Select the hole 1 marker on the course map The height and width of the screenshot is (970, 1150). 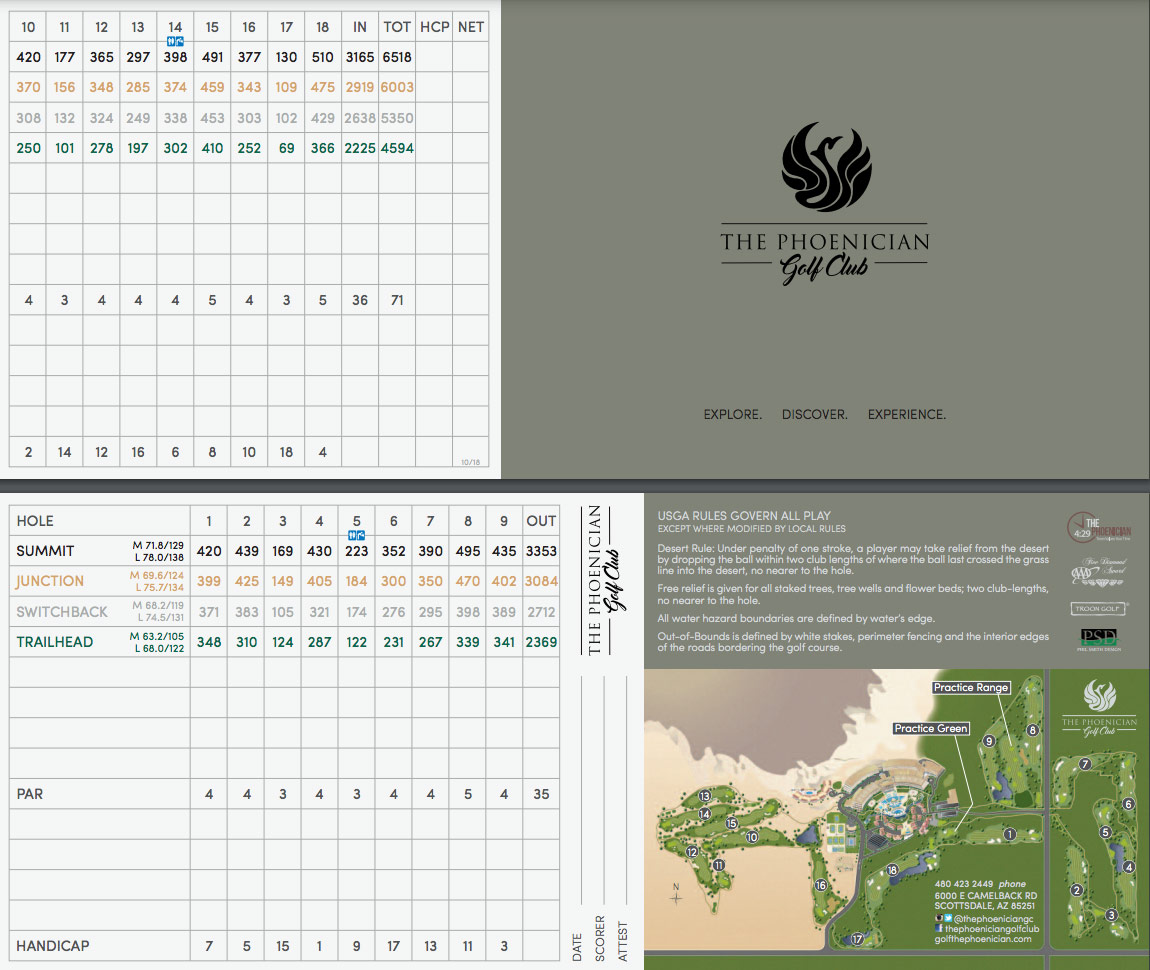[1010, 834]
